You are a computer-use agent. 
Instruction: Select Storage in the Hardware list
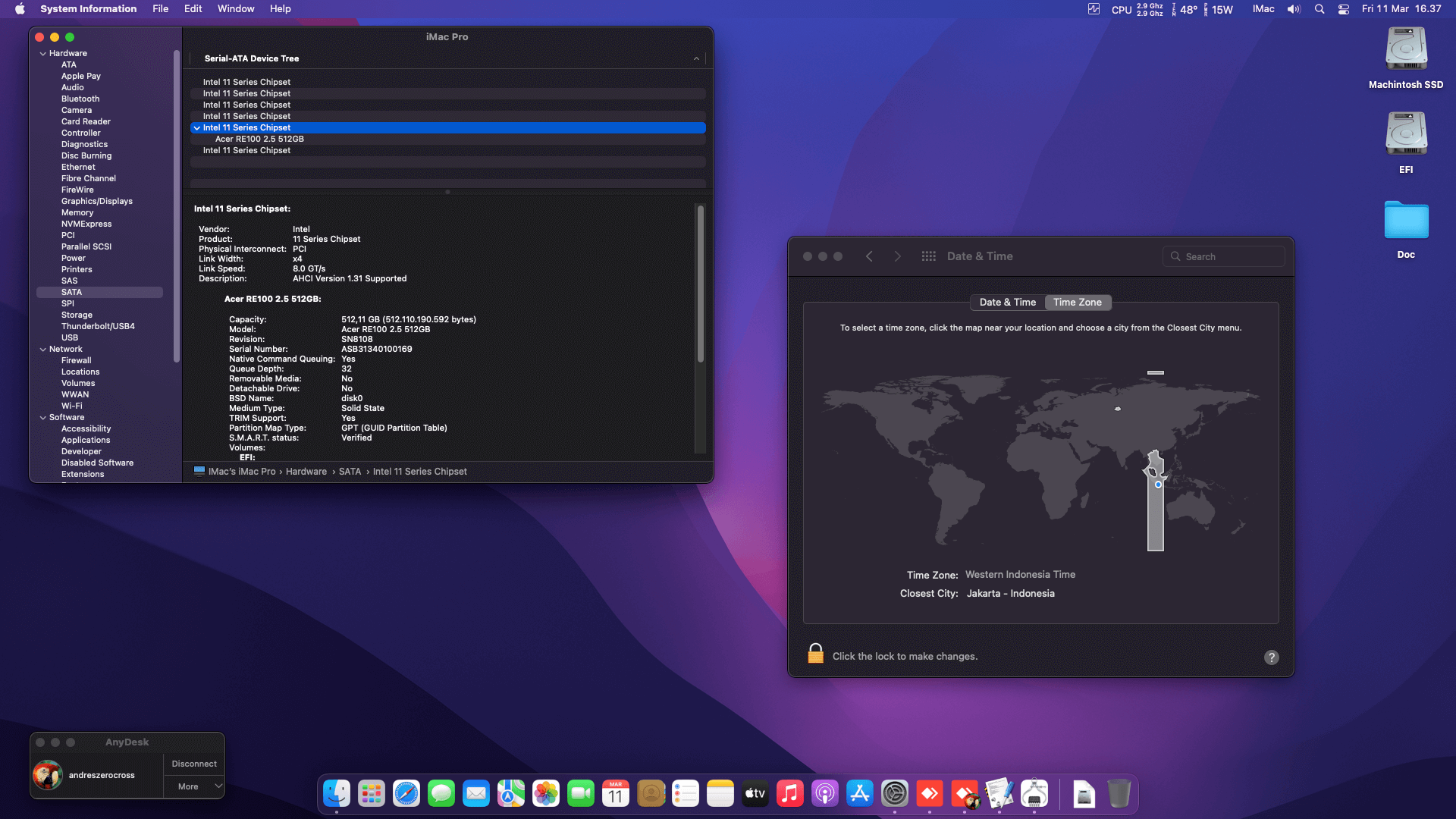click(77, 315)
